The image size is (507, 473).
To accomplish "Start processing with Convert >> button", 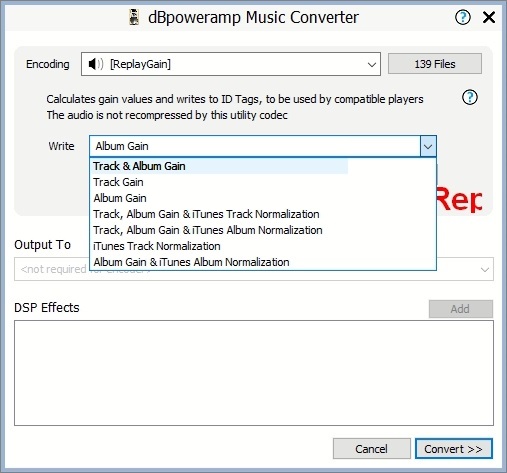I will pos(453,449).
